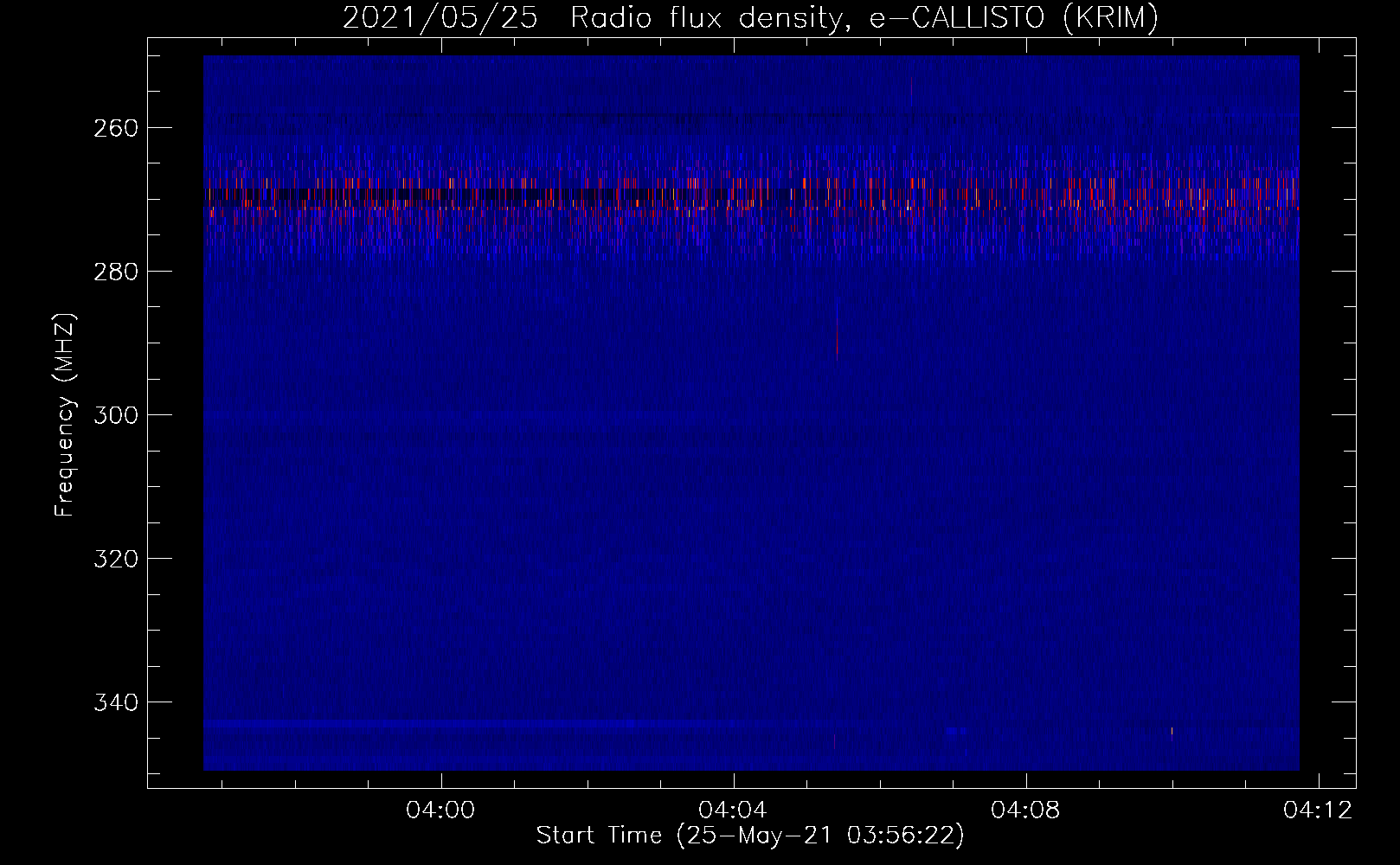
Task: Click the 04:04 time tick label
Action: (734, 811)
